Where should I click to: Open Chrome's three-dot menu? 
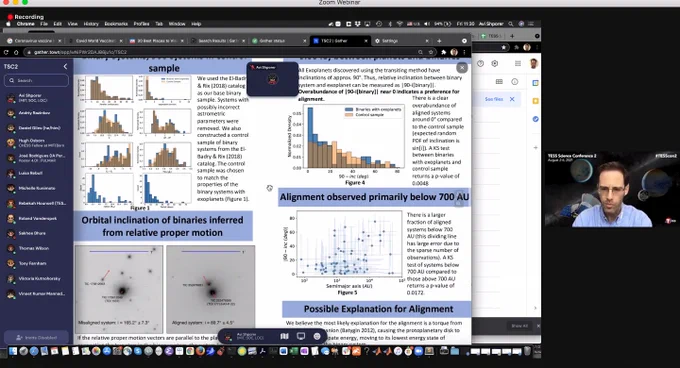coord(464,52)
